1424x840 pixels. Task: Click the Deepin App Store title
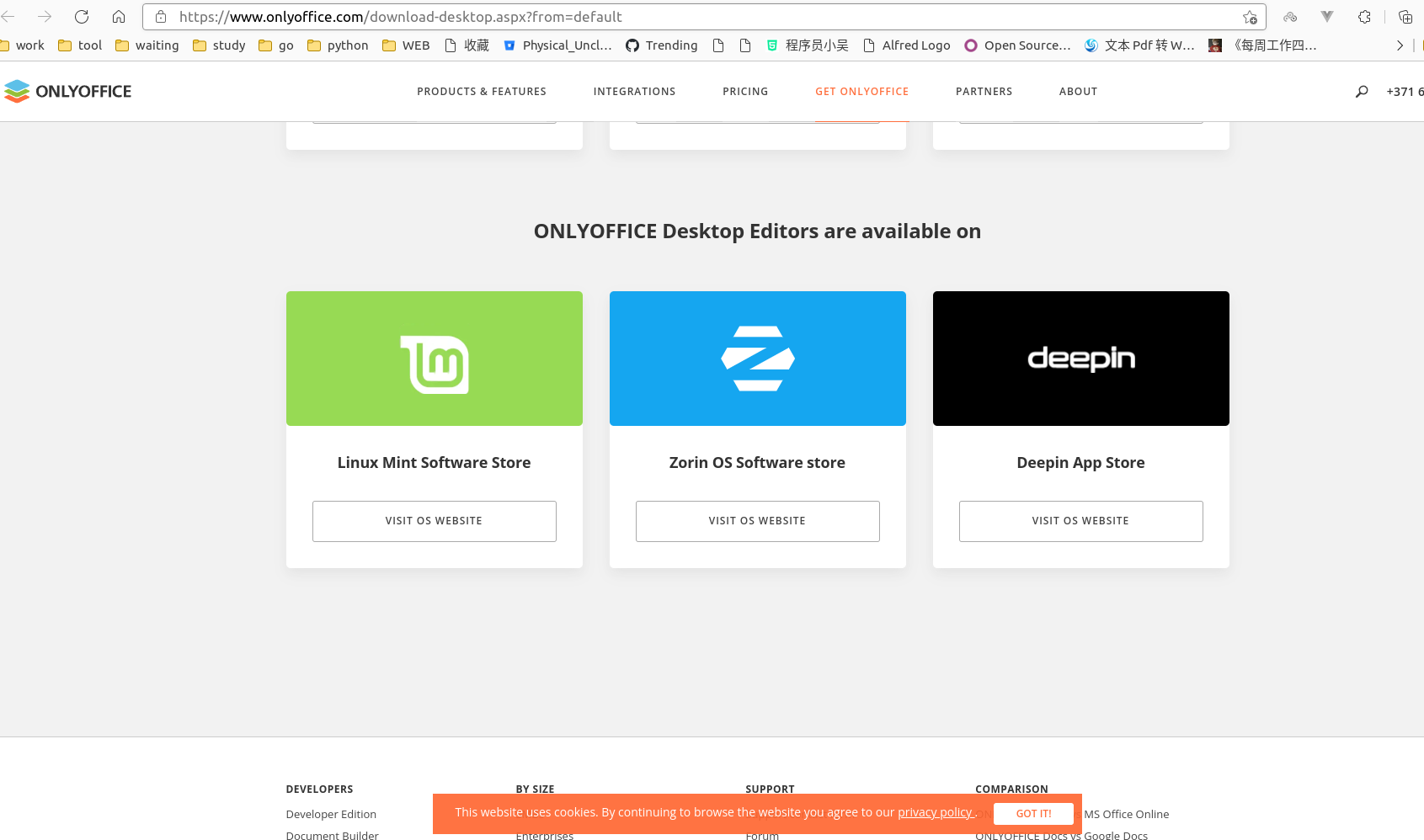[x=1080, y=463]
